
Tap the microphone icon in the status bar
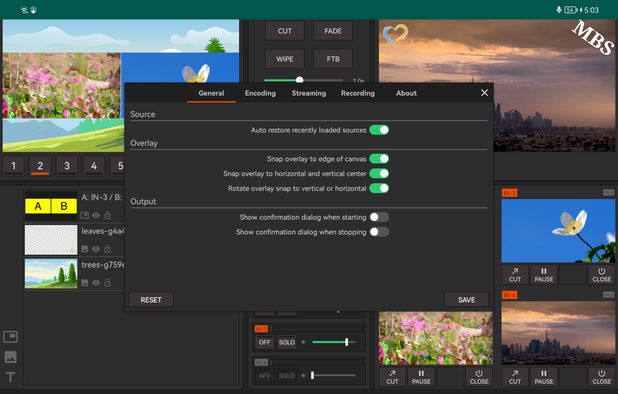pos(559,10)
